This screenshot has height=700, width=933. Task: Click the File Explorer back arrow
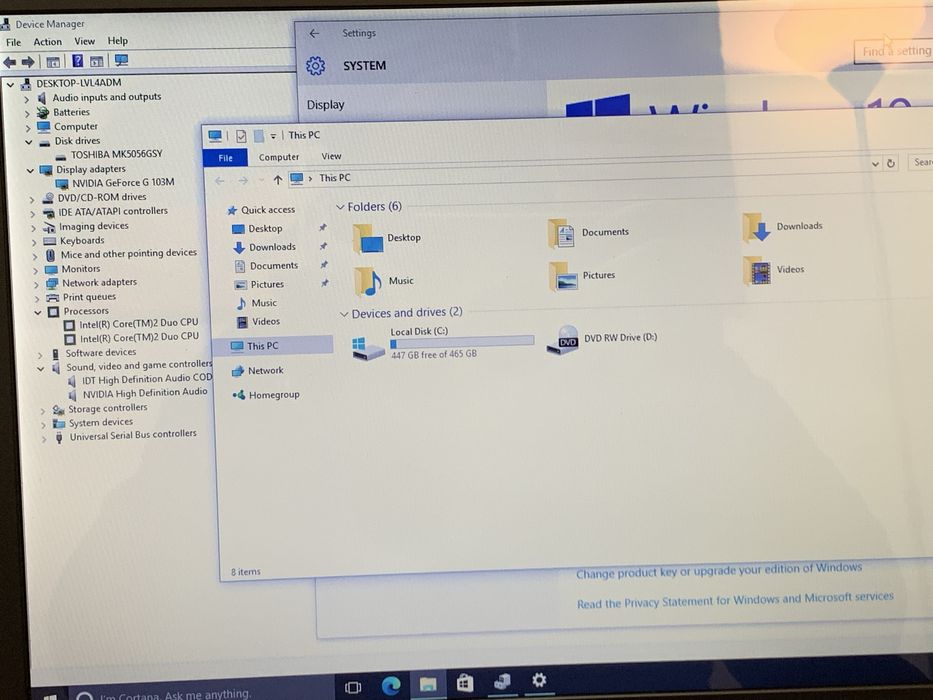click(220, 180)
